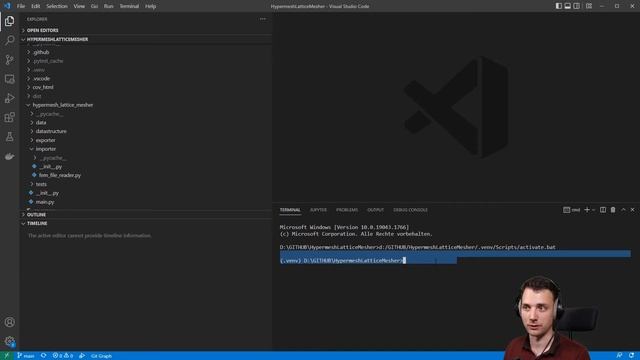Click the remote window status bar icon
640x360 pixels.
coord(7,356)
